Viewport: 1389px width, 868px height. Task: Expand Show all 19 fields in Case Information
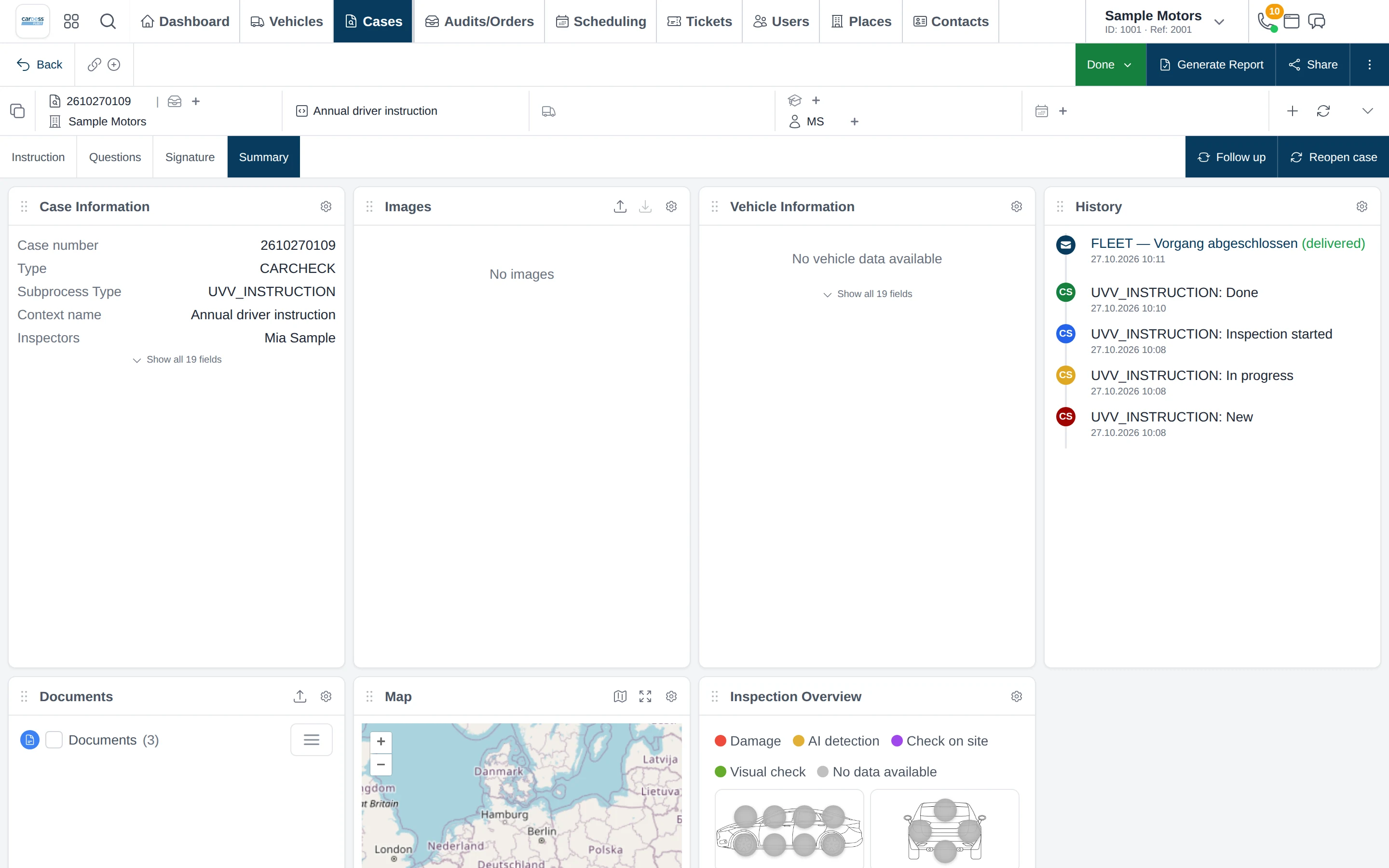tap(177, 359)
